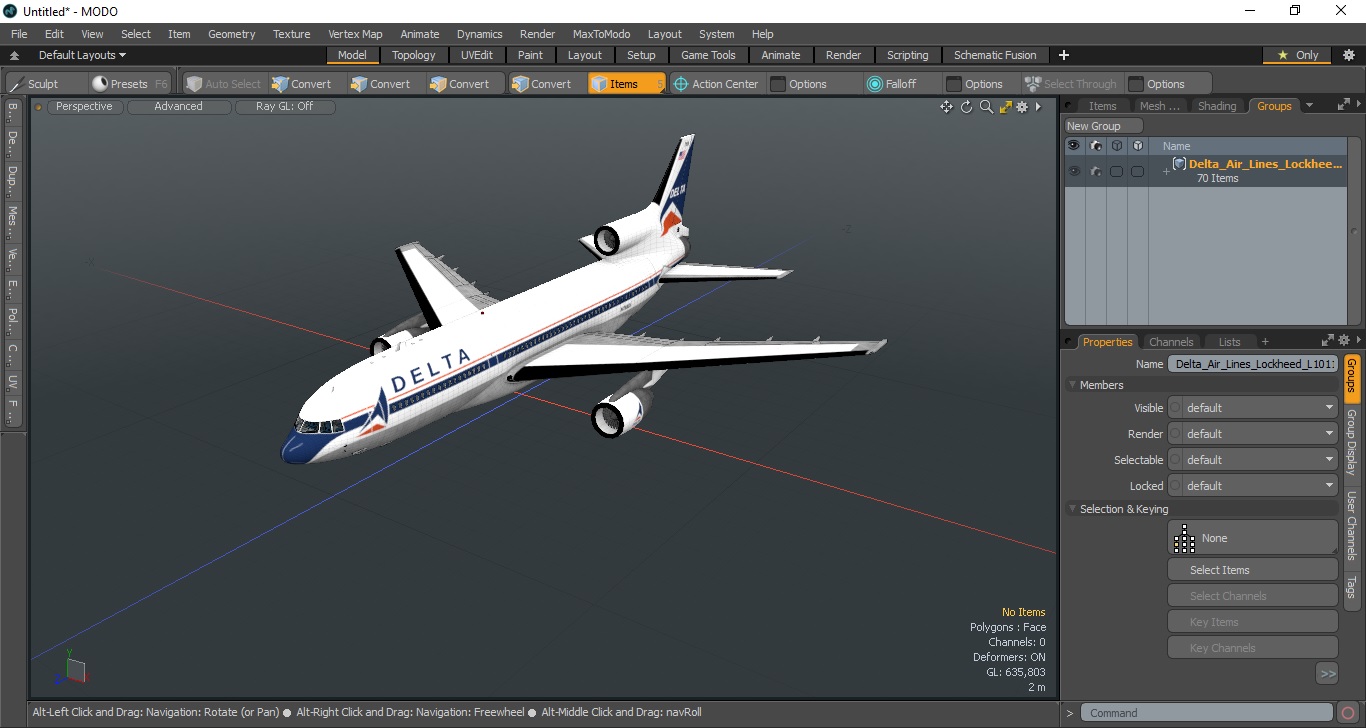Click the Select Items button
This screenshot has width=1366, height=728.
pyautogui.click(x=1253, y=570)
